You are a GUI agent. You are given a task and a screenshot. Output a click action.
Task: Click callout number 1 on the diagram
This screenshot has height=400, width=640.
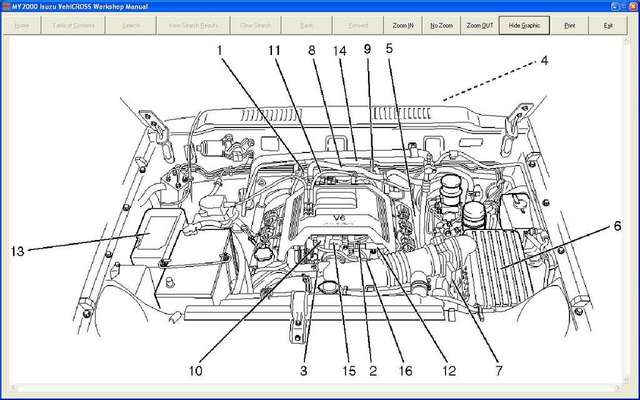tap(220, 51)
